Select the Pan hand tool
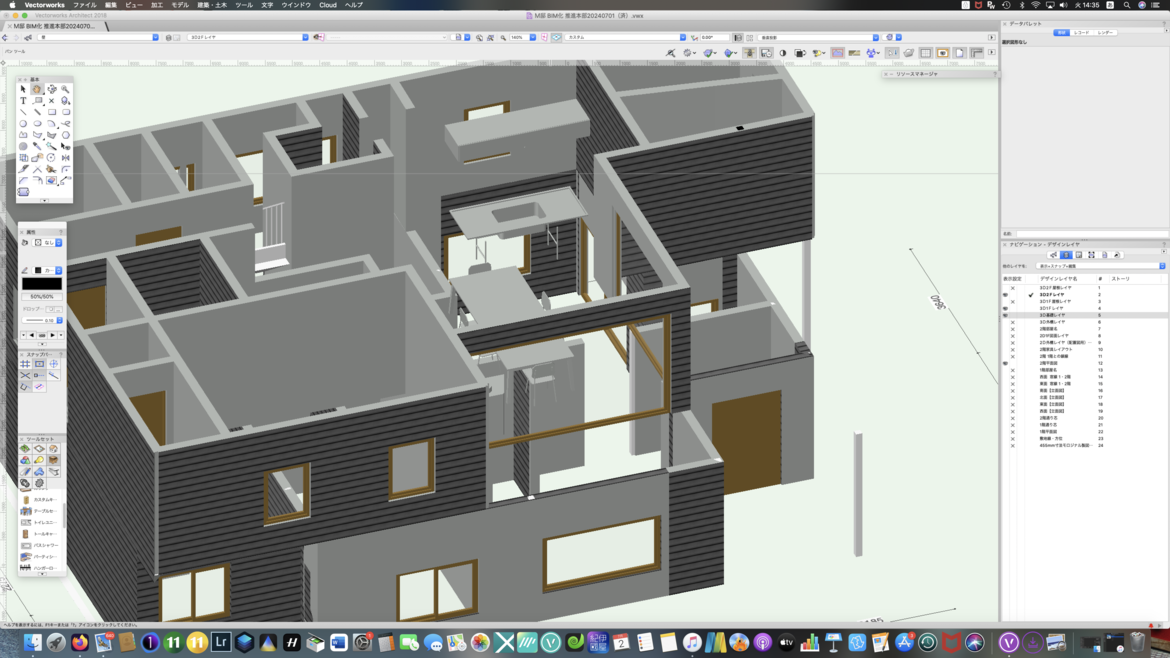The width and height of the screenshot is (1170, 658). tap(37, 89)
